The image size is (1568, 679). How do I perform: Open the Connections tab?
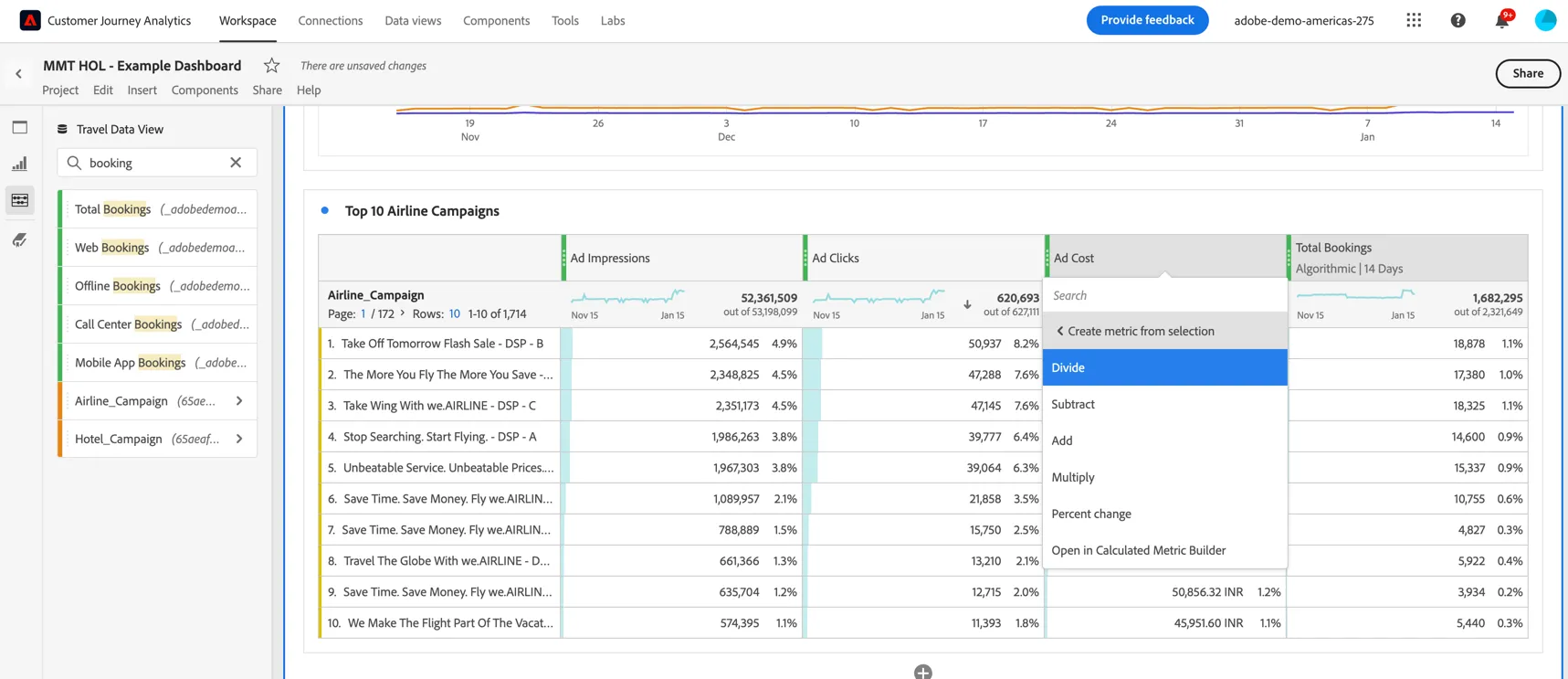click(331, 20)
